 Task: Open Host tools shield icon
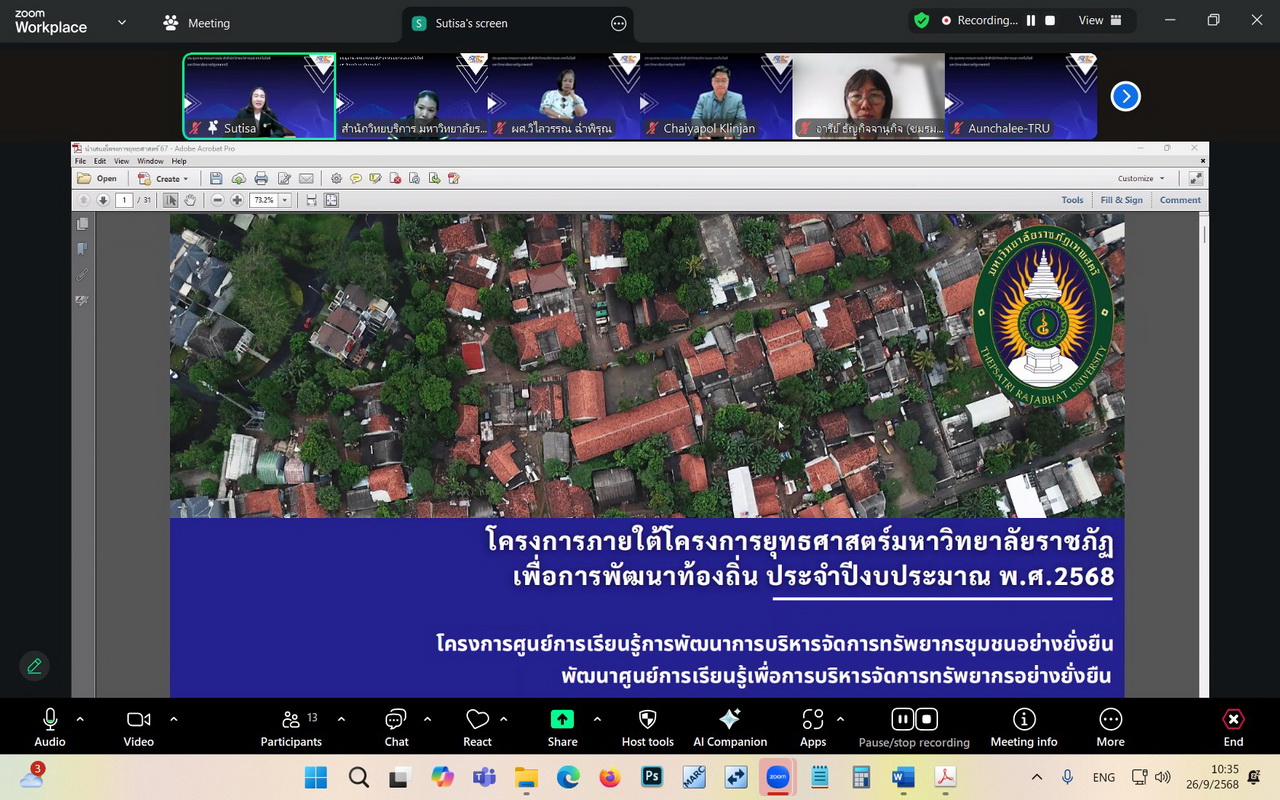[x=647, y=727]
